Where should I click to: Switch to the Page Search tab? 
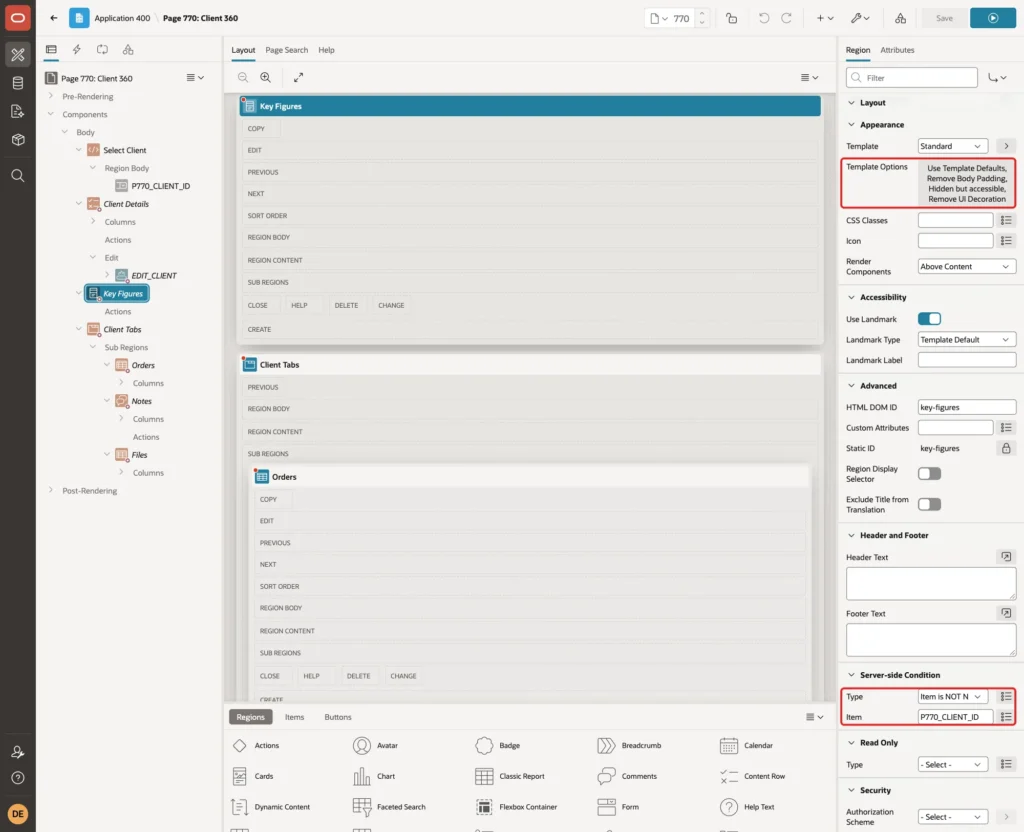click(286, 50)
